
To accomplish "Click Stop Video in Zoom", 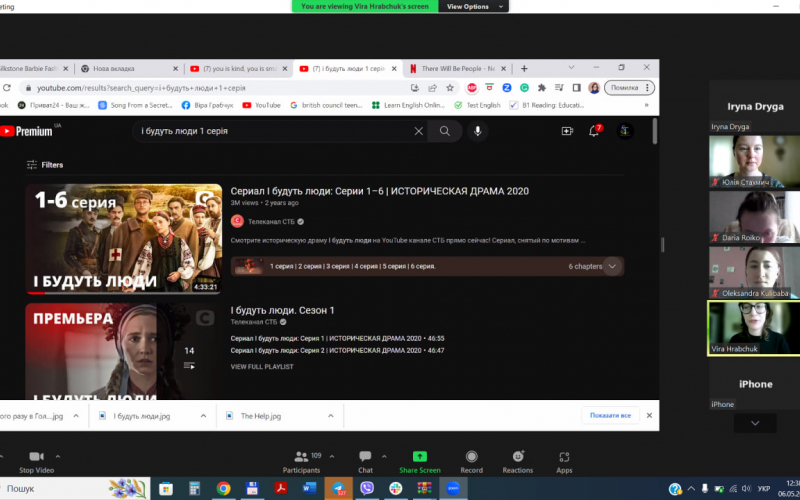I will [36, 462].
